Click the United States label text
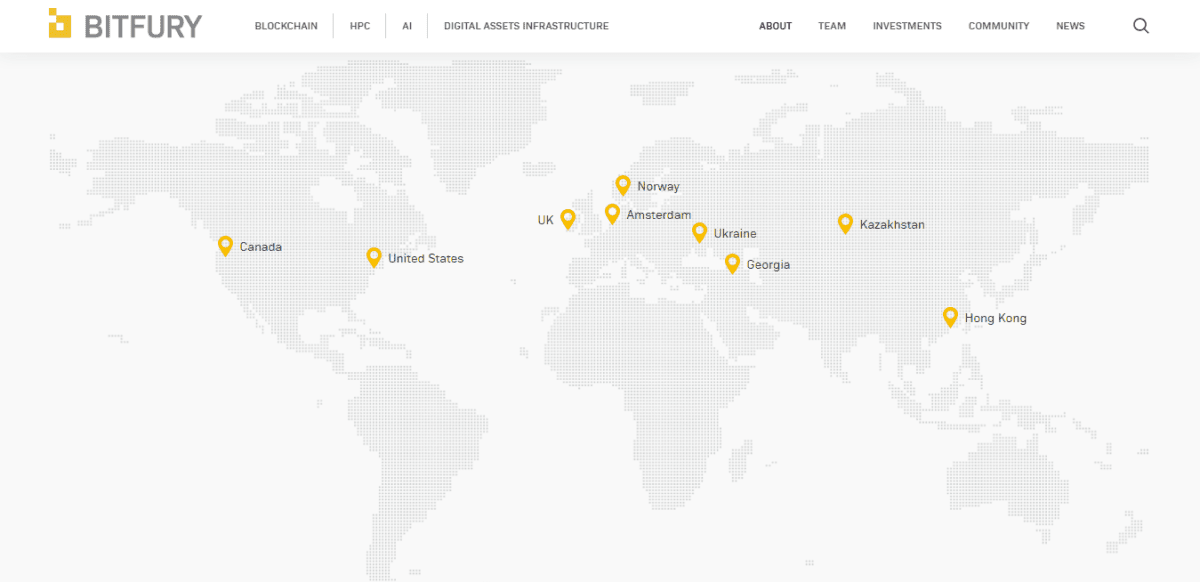Viewport: 1200px width, 582px height. tap(426, 258)
